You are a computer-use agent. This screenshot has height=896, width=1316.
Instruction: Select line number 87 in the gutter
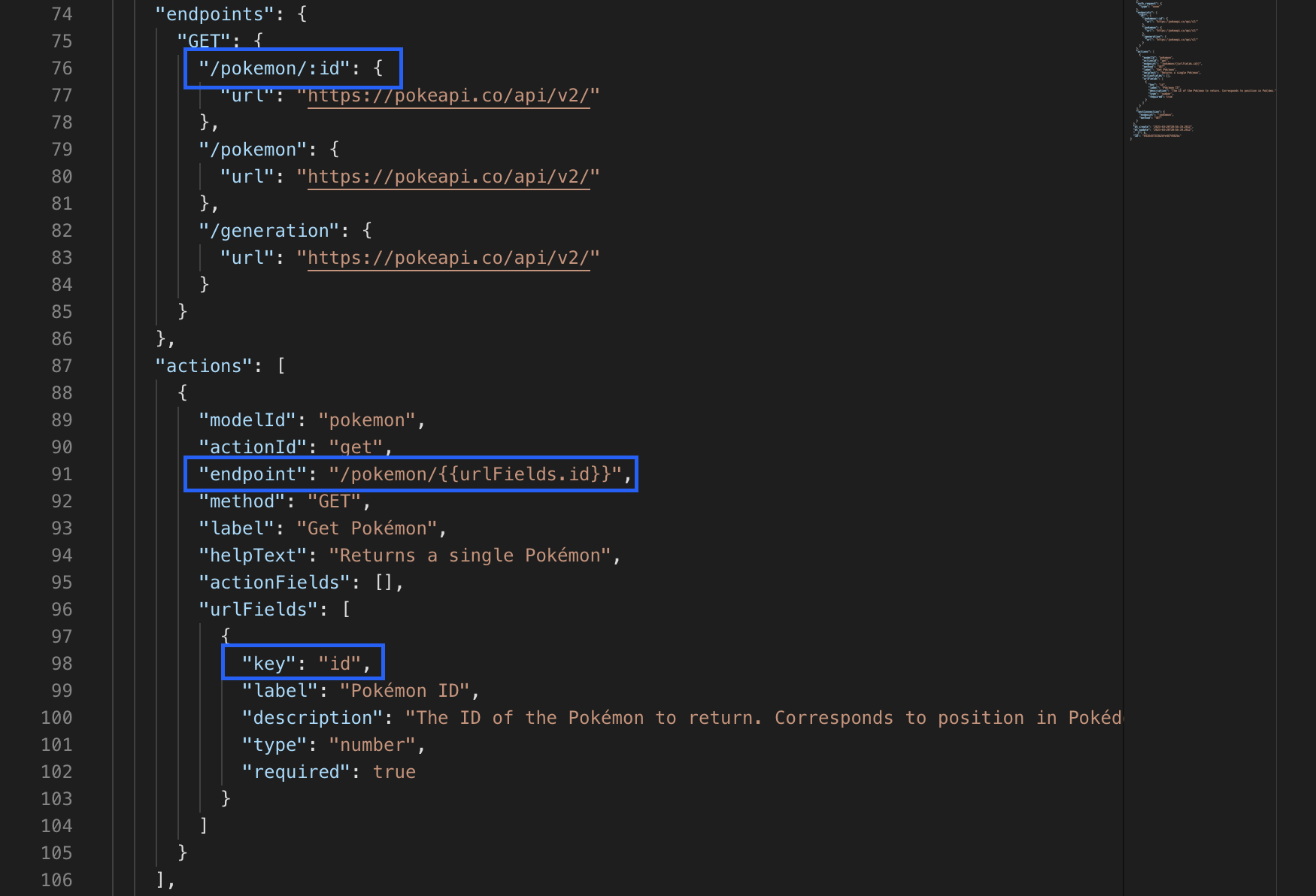tap(62, 366)
